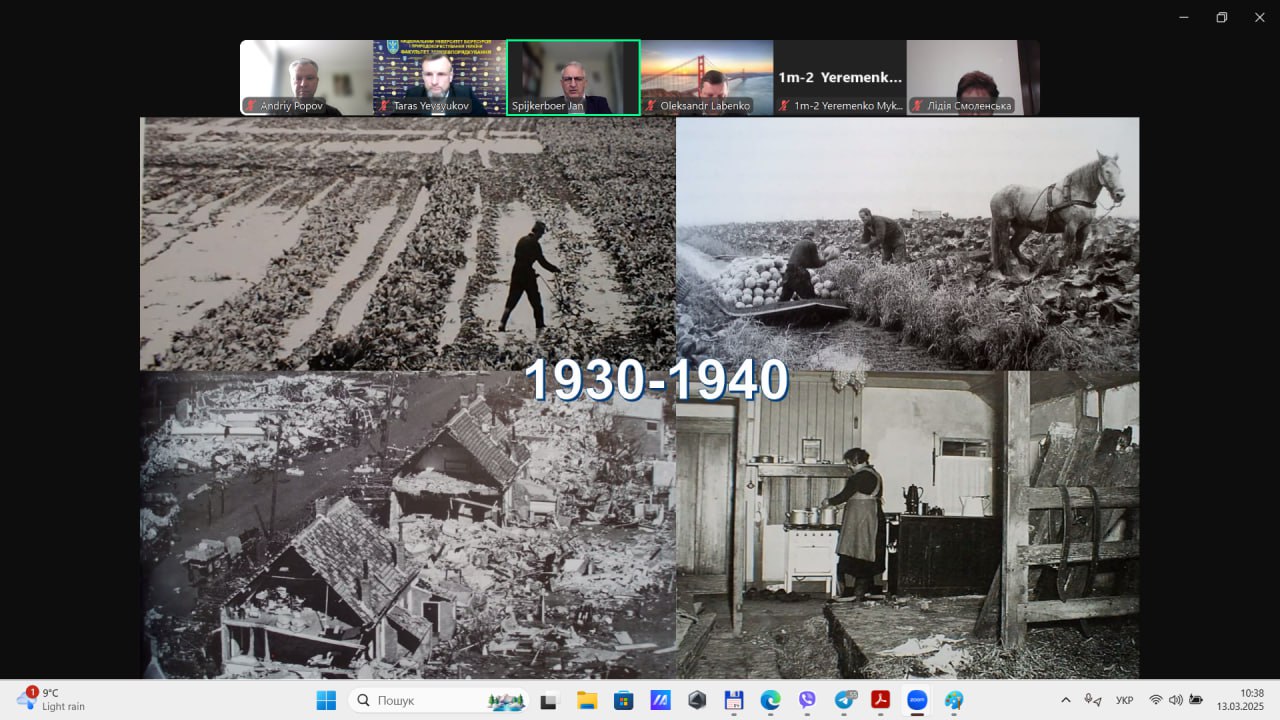Open Microsoft Store from taskbar
This screenshot has width=1280, height=720.
[623, 700]
